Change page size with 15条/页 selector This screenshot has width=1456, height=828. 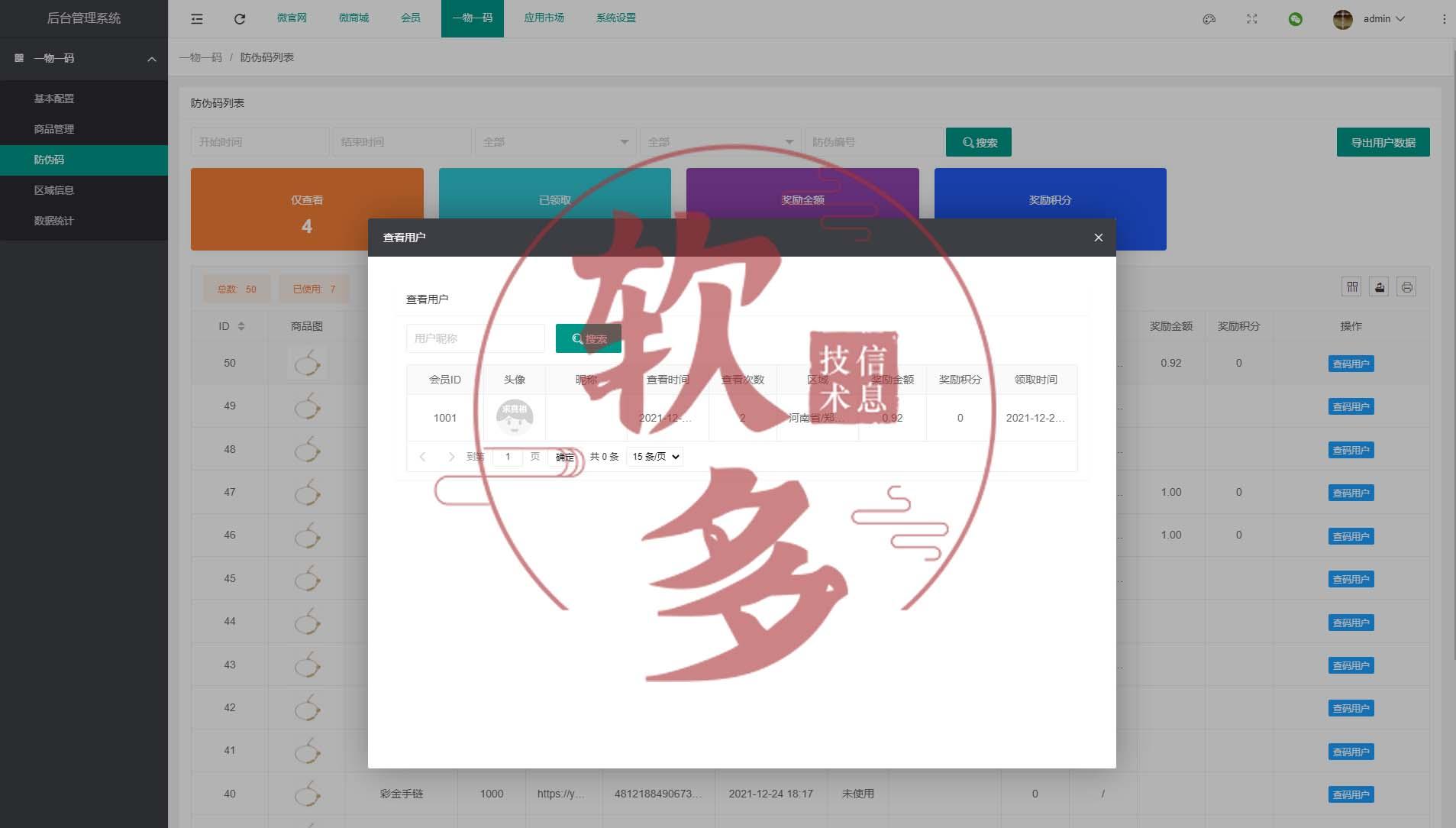pyautogui.click(x=654, y=456)
